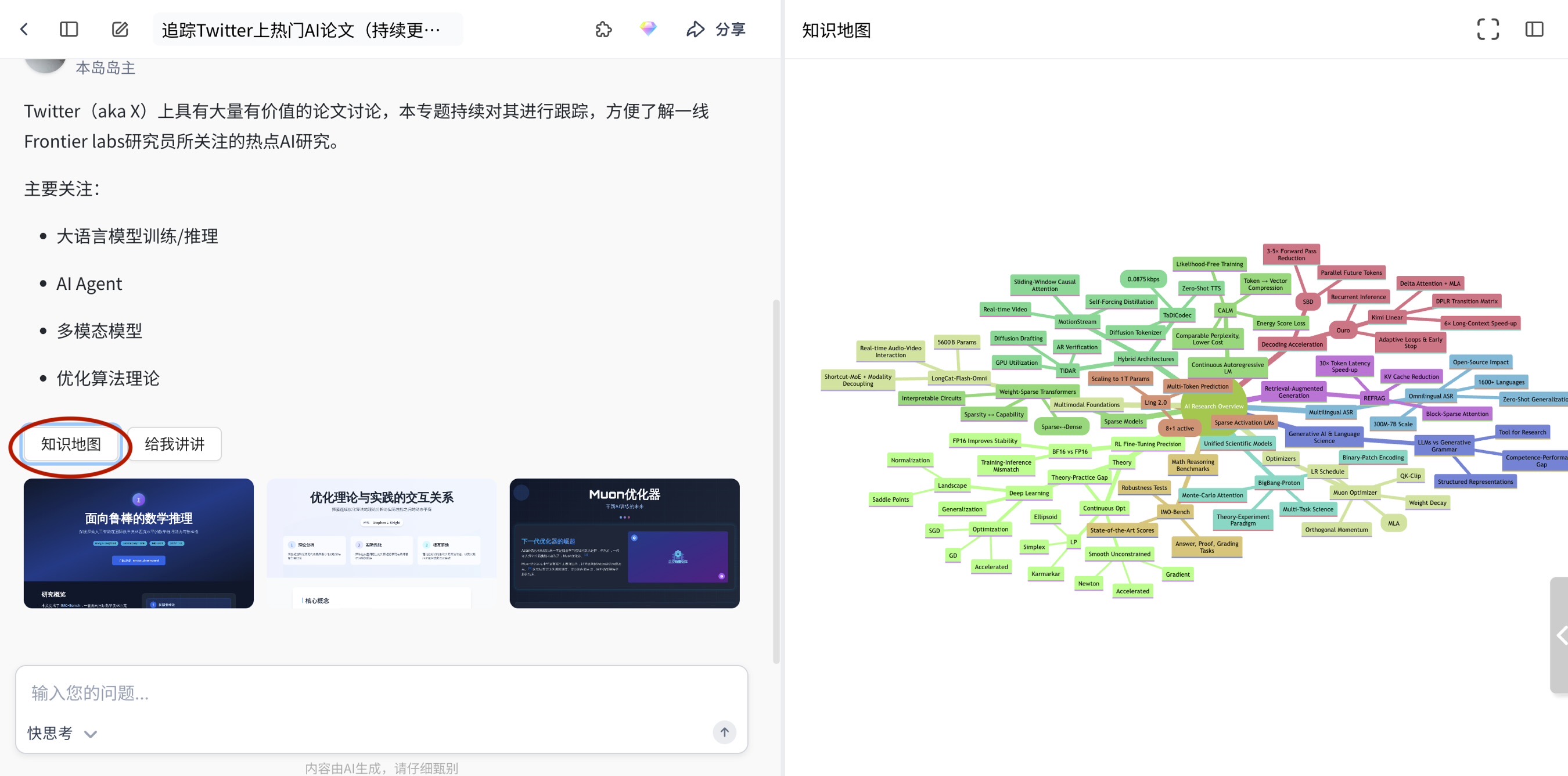1568x776 pixels.
Task: Expand knowledge map to fullscreen
Action: tap(1488, 29)
